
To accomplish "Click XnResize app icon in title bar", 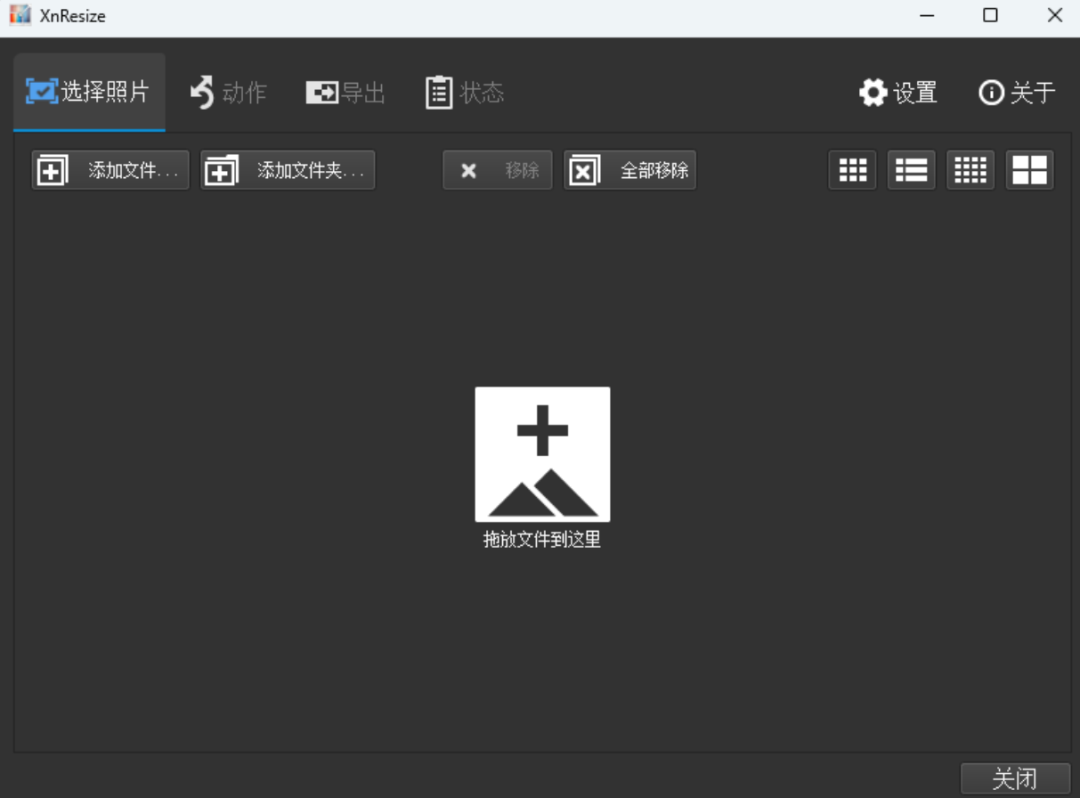I will click(x=20, y=15).
